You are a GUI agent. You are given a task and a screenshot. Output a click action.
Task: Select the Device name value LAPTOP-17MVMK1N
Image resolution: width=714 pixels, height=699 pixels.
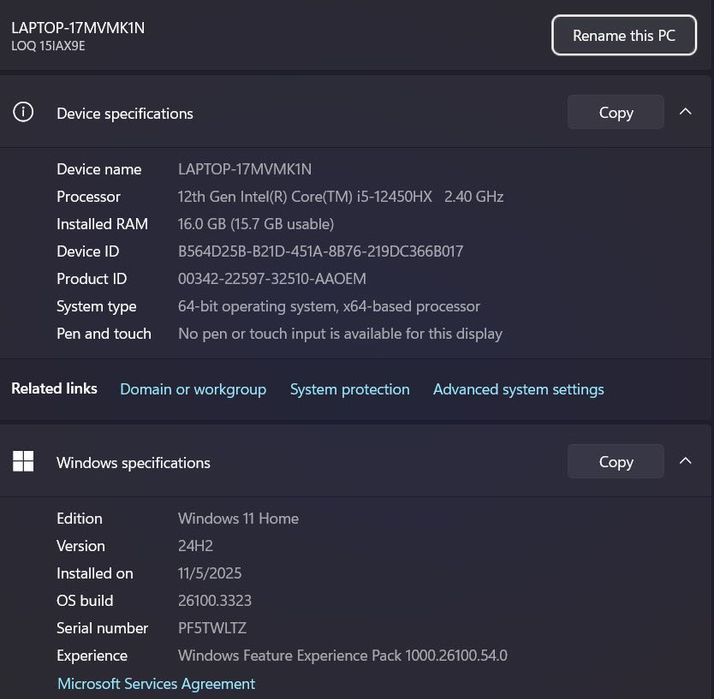245,169
